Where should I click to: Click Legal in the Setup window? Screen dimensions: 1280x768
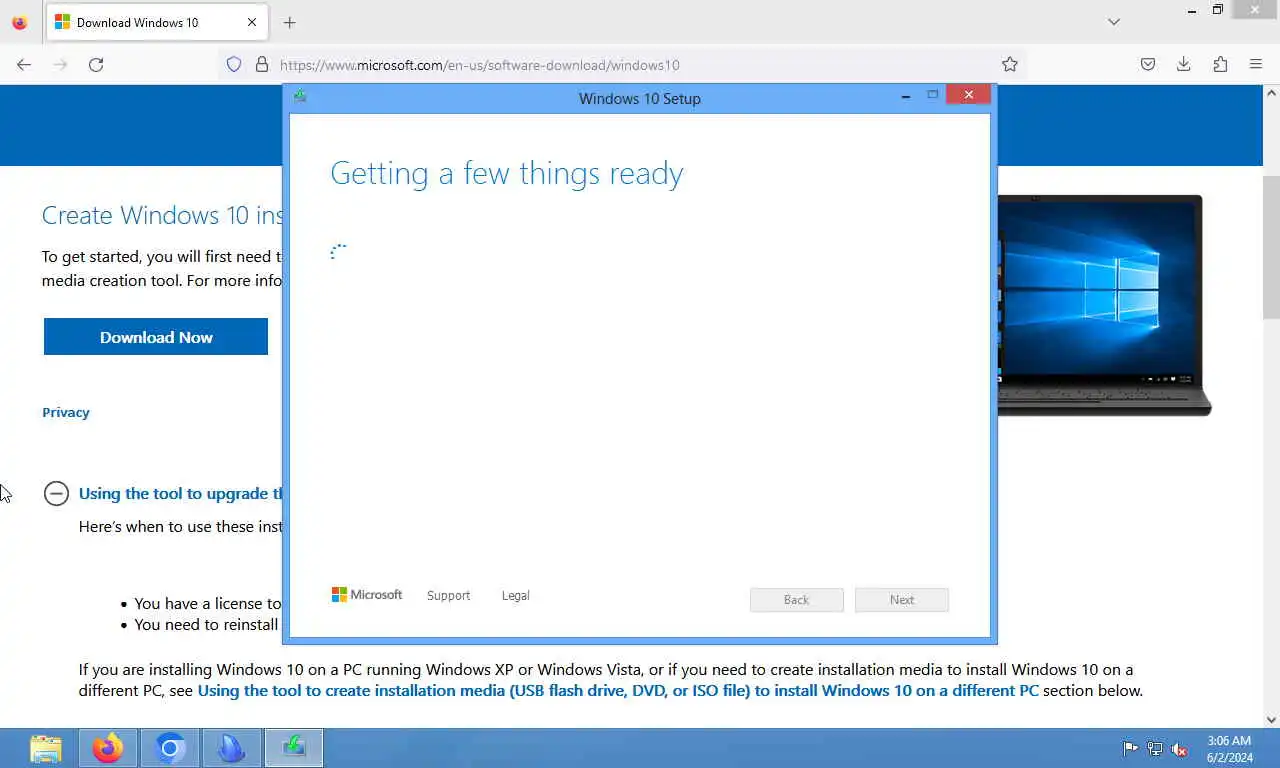tap(515, 595)
